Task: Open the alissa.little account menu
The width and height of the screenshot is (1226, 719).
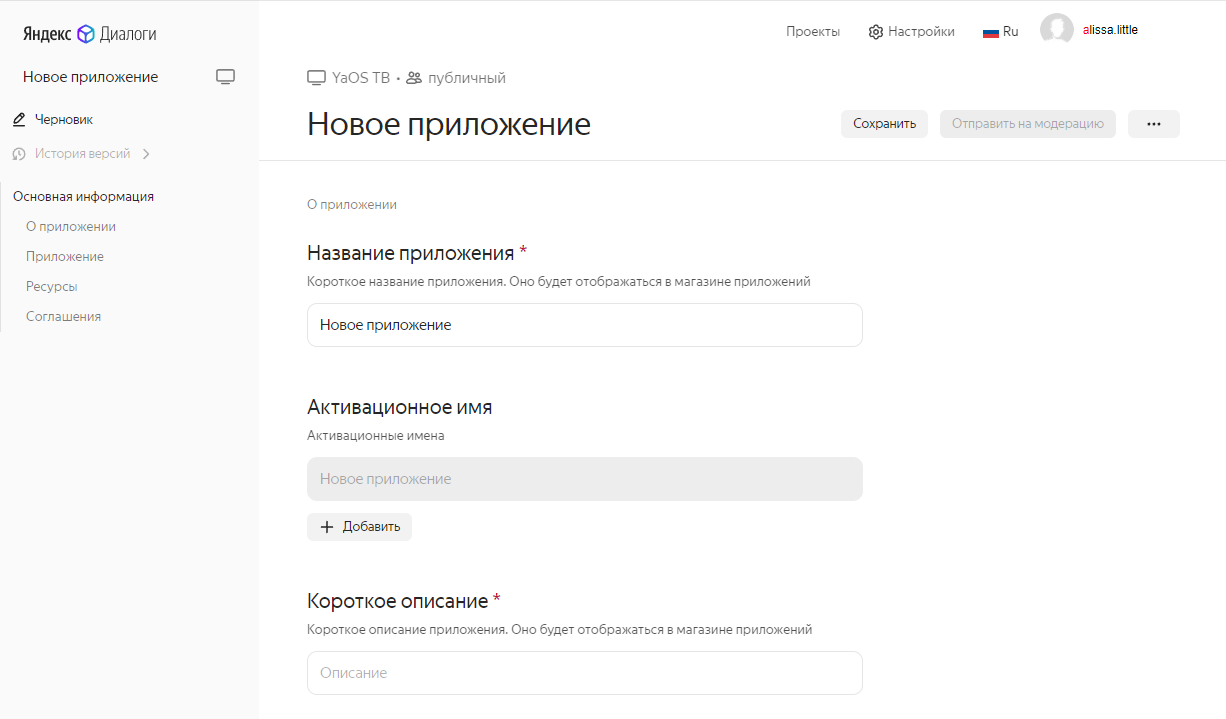Action: tap(1089, 29)
